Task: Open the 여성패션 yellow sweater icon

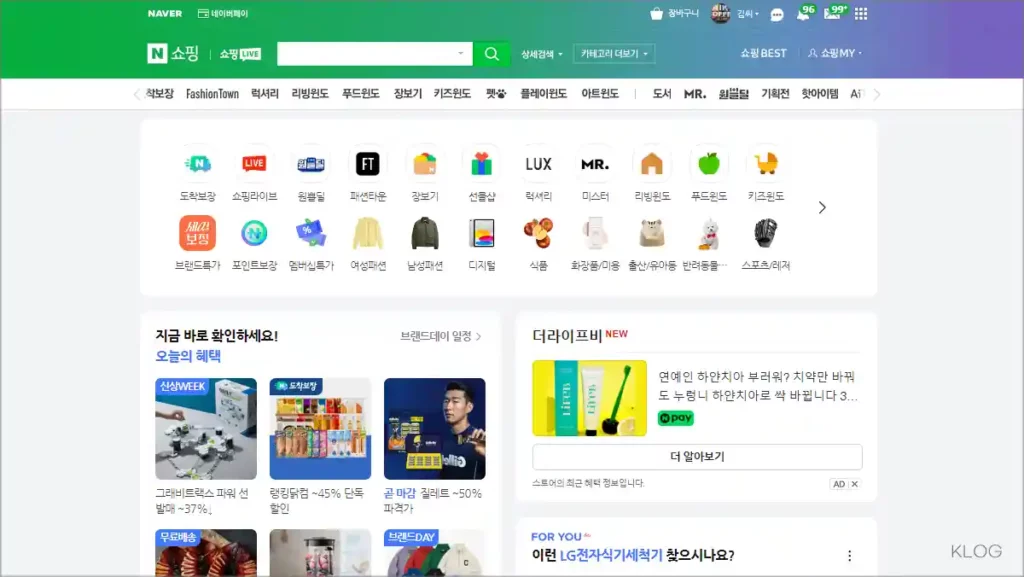Action: click(x=368, y=233)
